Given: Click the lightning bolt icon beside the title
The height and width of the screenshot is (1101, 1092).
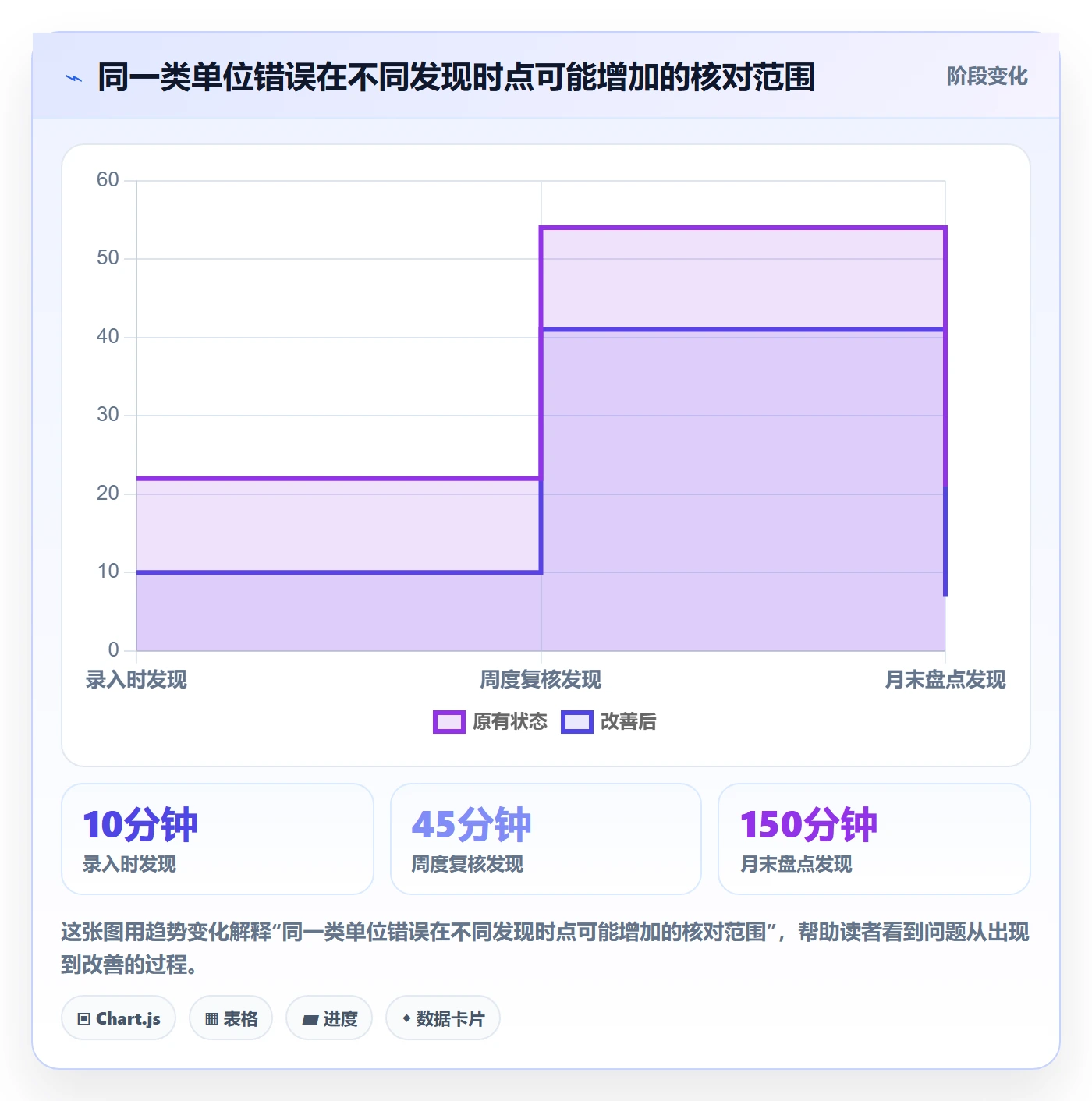Looking at the screenshot, I should pyautogui.click(x=74, y=78).
